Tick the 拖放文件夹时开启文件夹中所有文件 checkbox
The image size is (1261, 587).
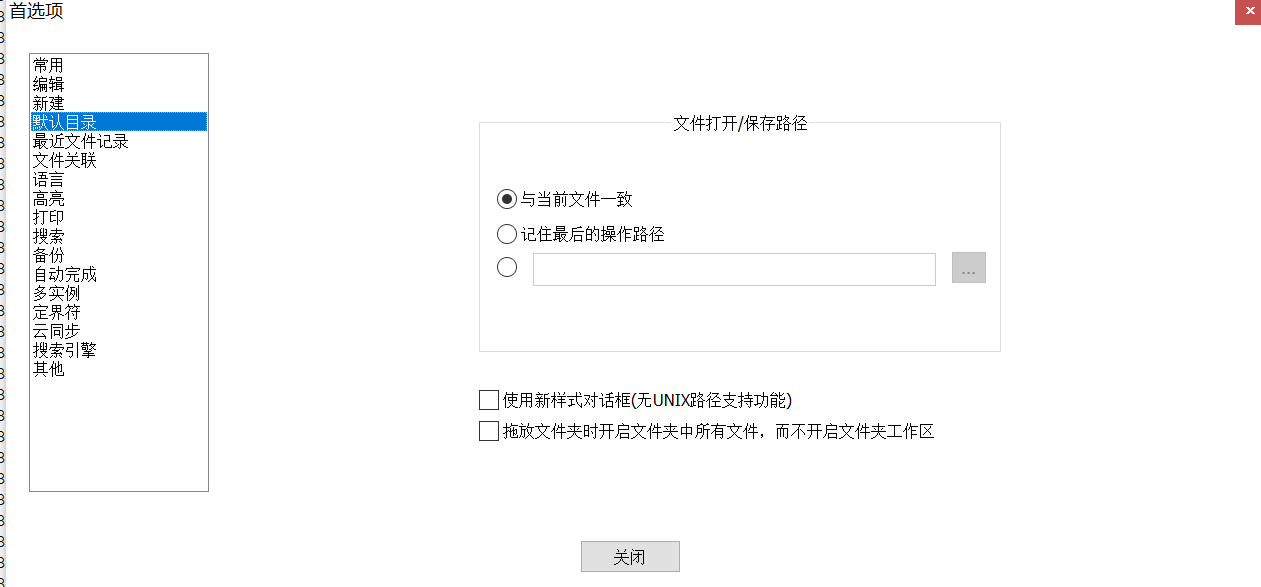[x=489, y=432]
